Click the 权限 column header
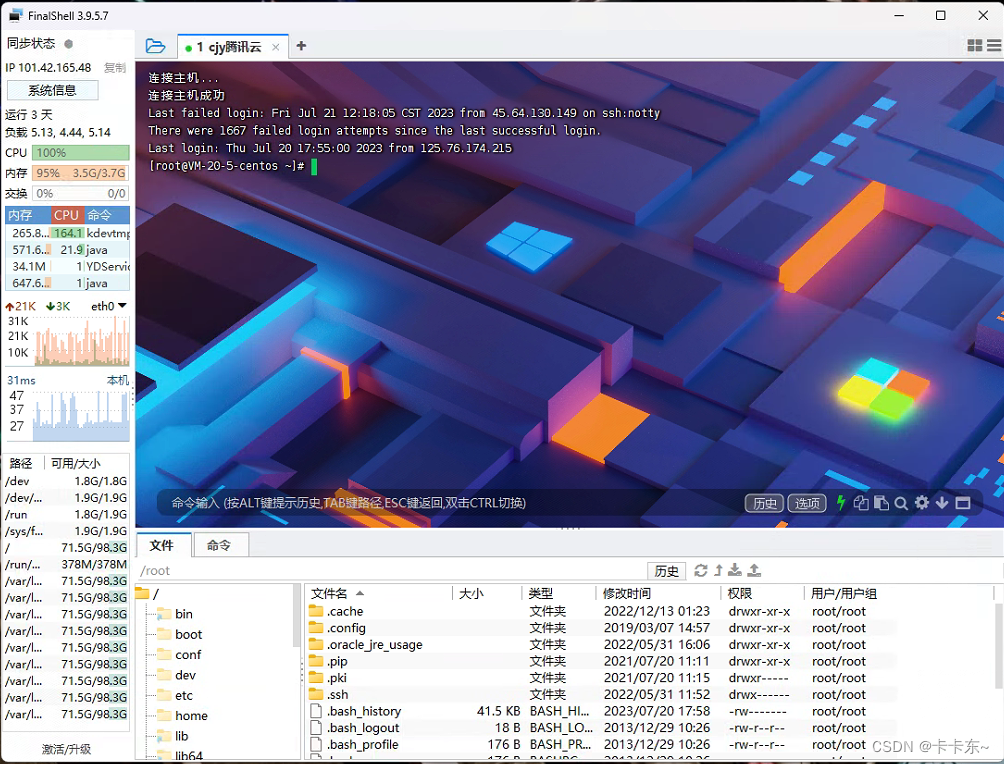 click(x=762, y=593)
